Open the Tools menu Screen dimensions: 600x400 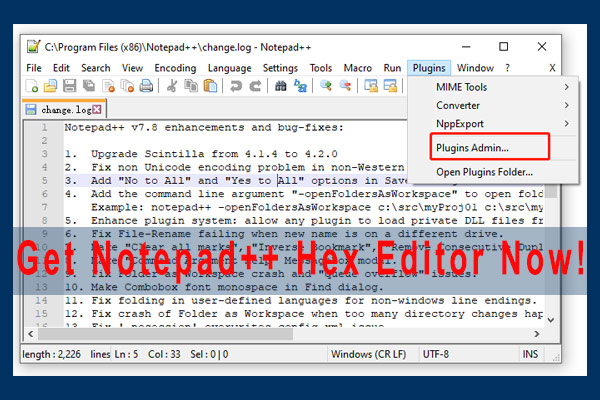coord(321,68)
